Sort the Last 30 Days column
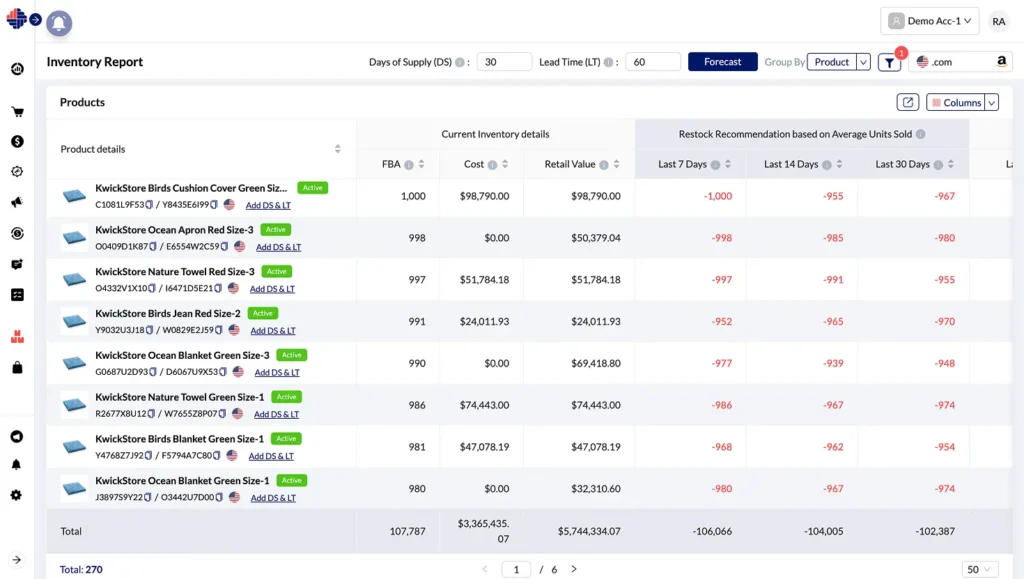 click(x=951, y=164)
